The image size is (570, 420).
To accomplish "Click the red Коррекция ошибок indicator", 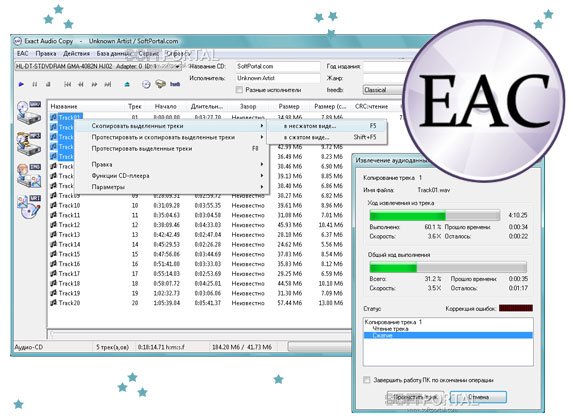I will [x=515, y=308].
